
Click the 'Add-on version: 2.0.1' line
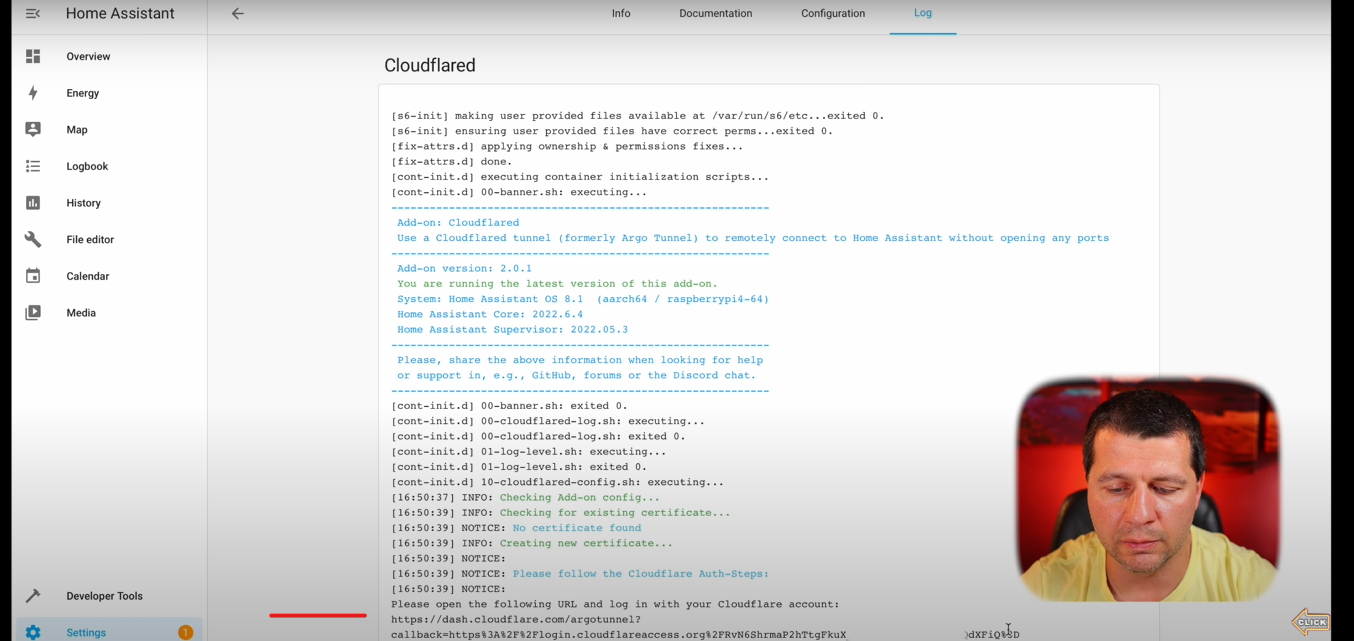(464, 269)
